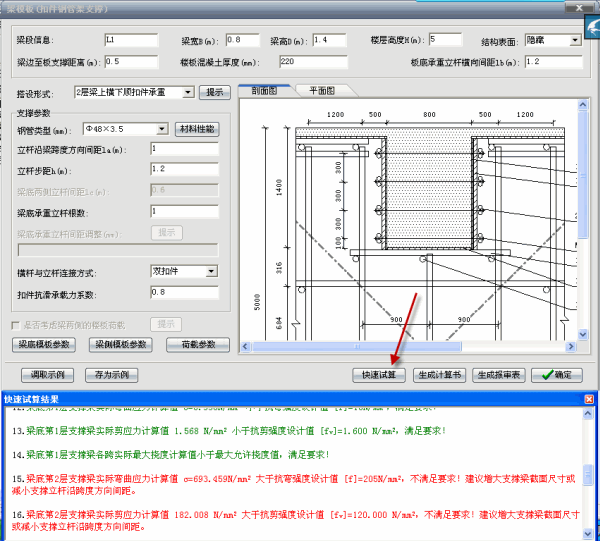Click the results panel scrollbar up arrow

588,413
